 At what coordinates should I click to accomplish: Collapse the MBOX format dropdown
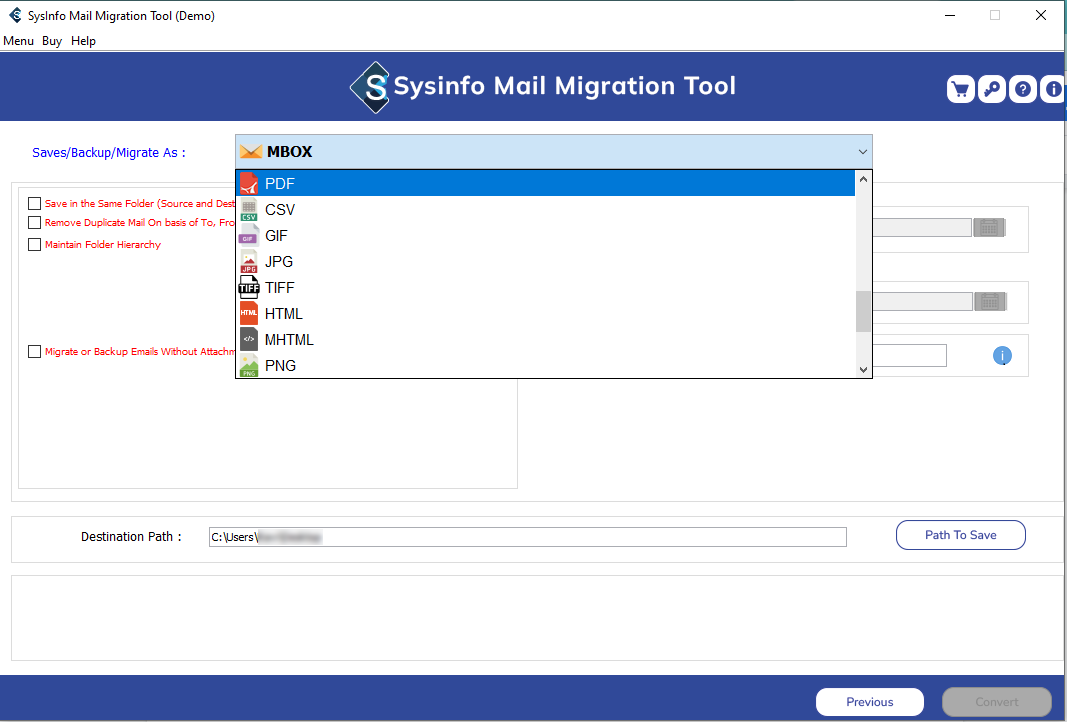(862, 152)
